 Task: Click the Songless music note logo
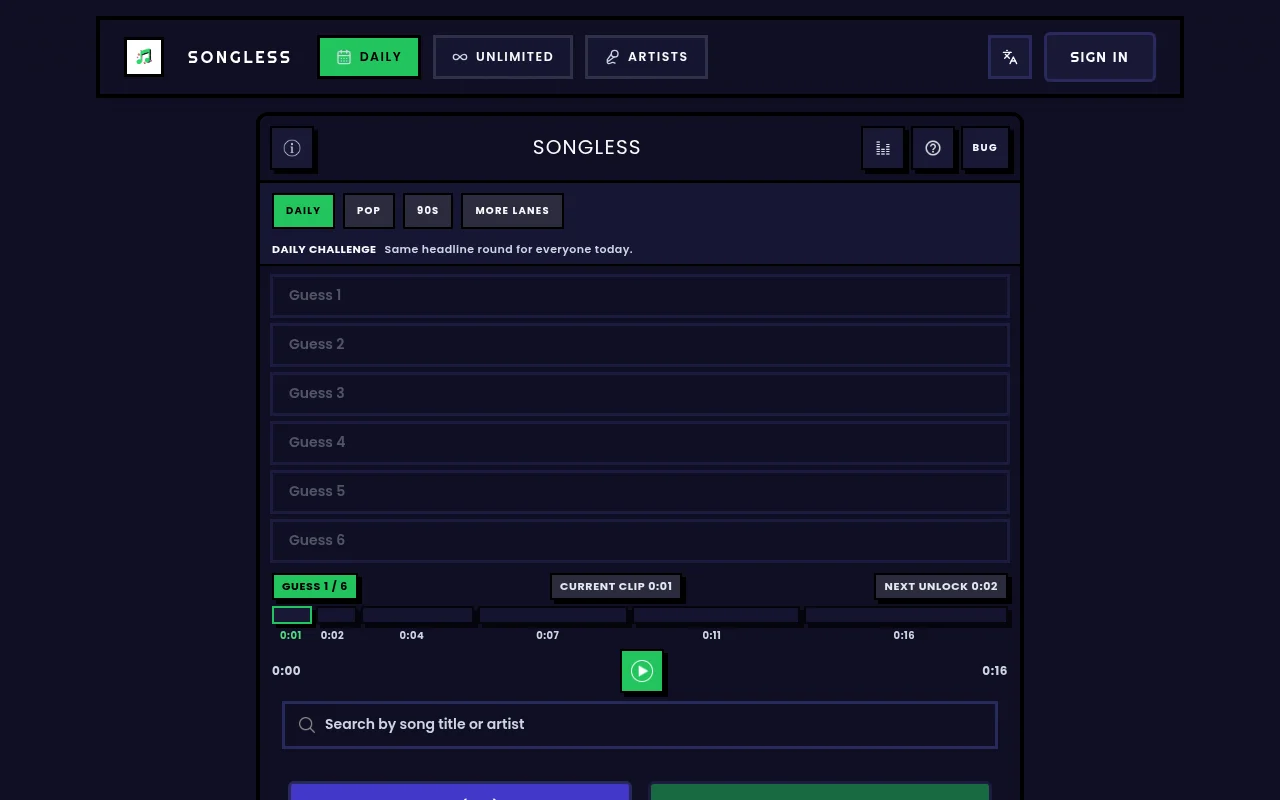point(144,57)
